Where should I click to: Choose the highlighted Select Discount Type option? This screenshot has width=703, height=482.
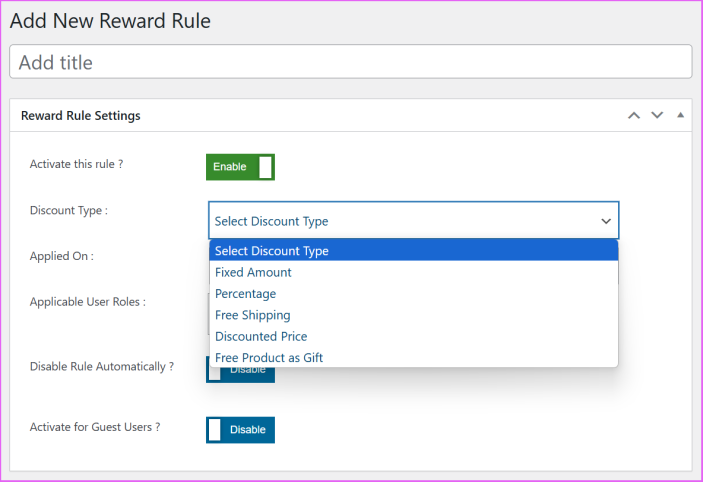pos(413,251)
